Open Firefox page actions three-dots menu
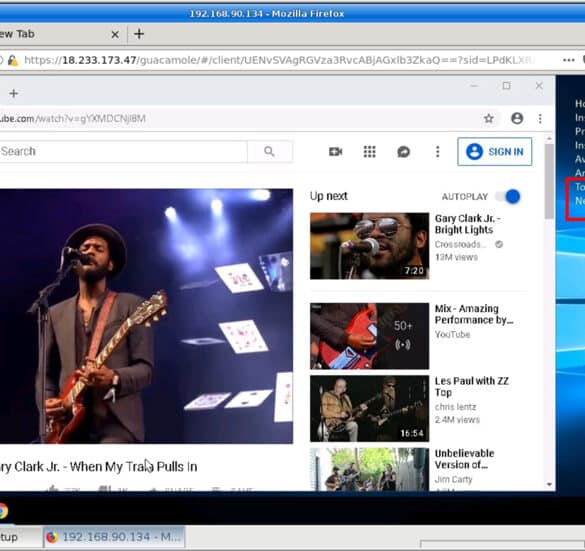This screenshot has height=551, width=585. (x=569, y=60)
